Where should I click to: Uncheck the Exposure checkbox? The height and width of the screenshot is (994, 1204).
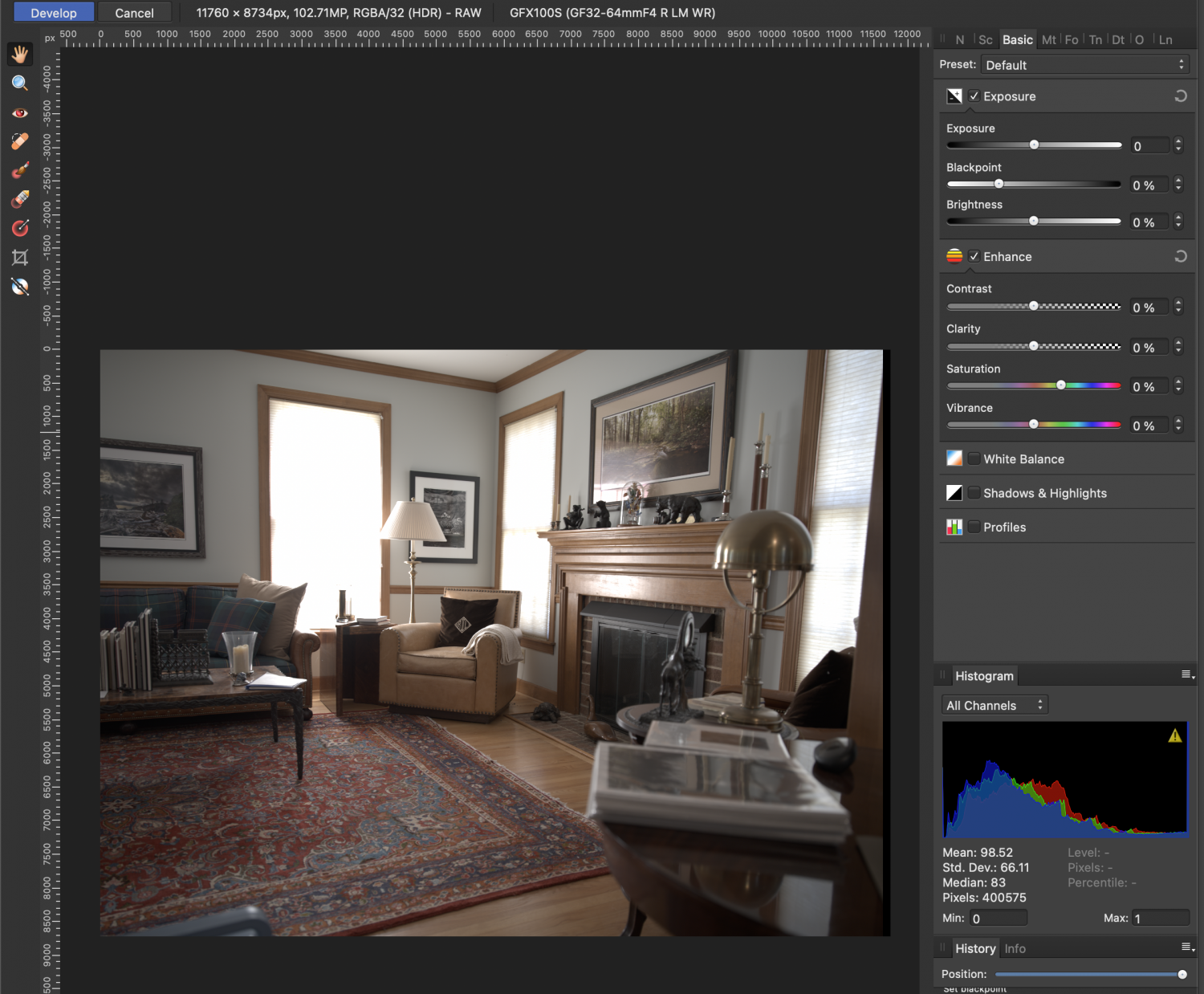click(974, 96)
